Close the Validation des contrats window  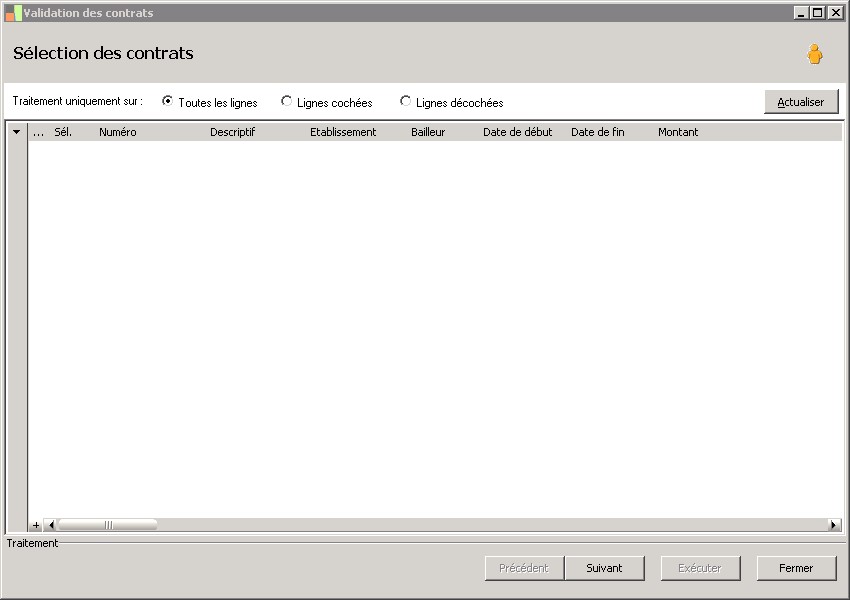pos(835,12)
